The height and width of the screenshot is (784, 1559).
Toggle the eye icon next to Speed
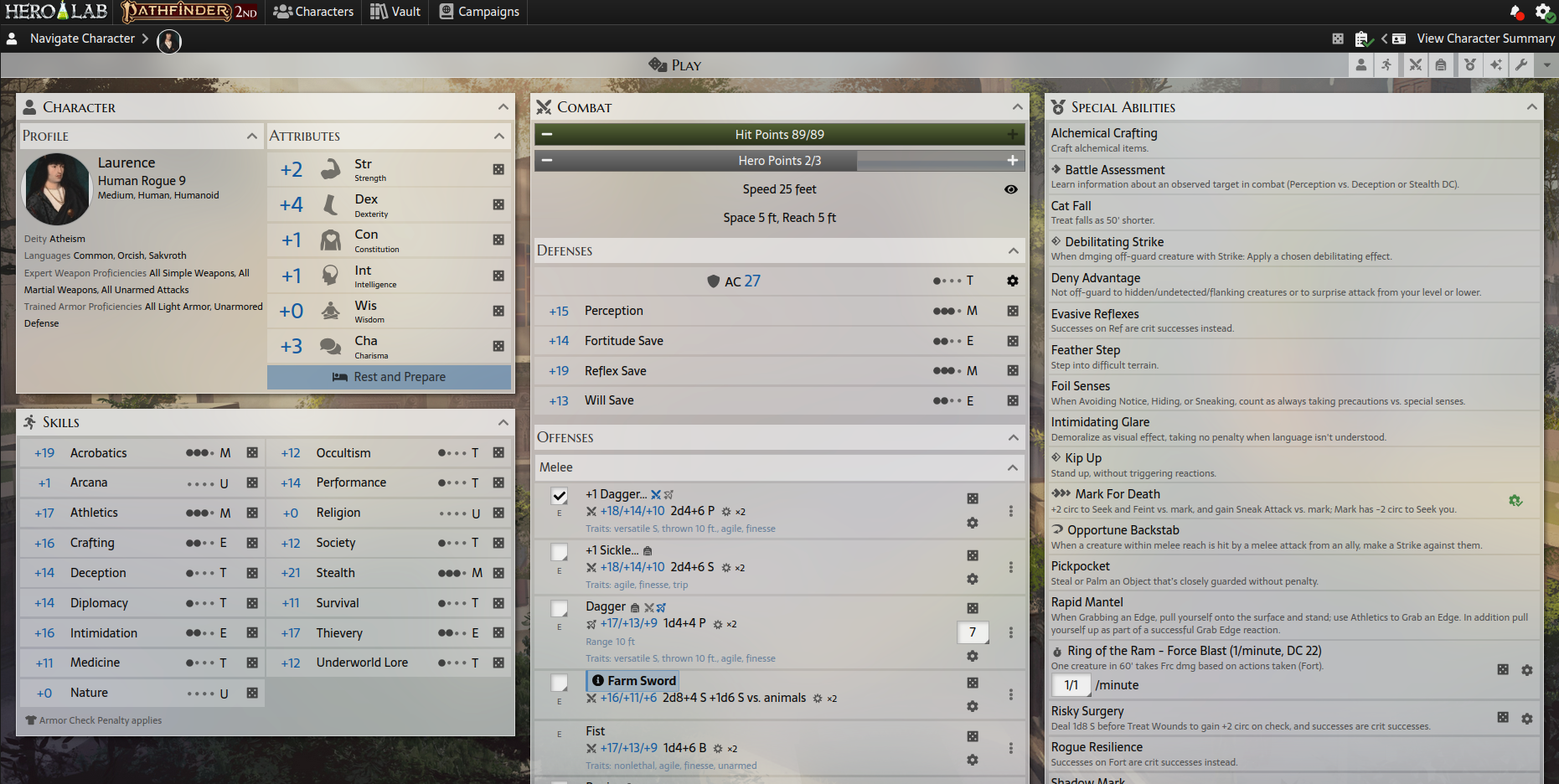tap(1011, 189)
